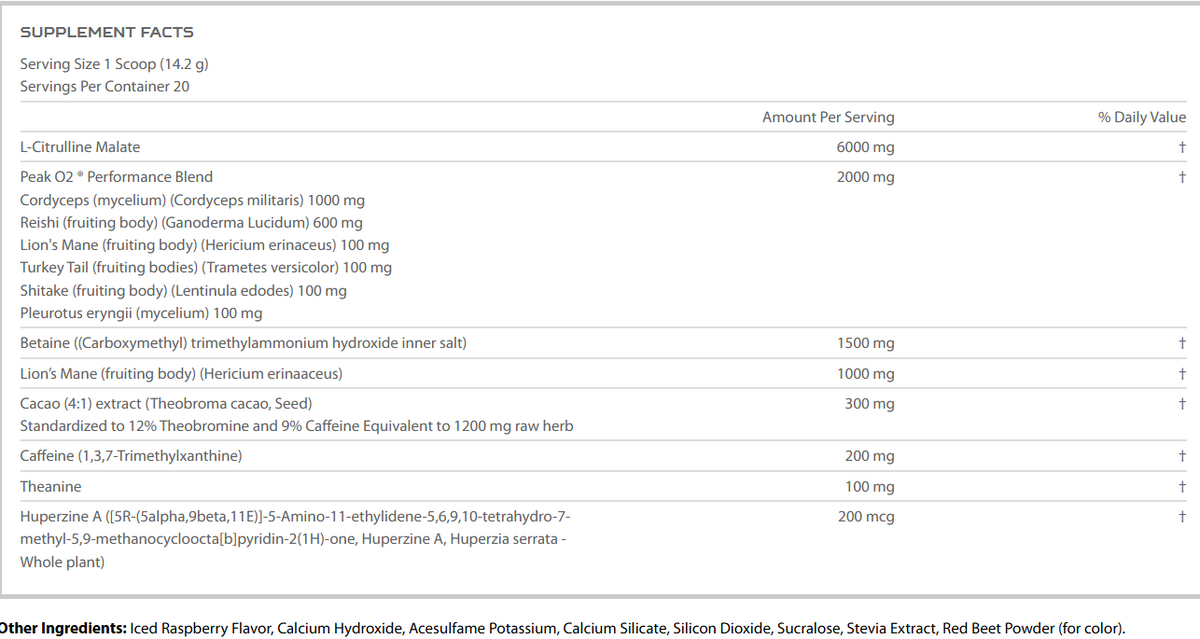Select the "Serving Size 1 Scoop (14.2 g)" line
The width and height of the screenshot is (1200, 639).
pyautogui.click(x=114, y=64)
